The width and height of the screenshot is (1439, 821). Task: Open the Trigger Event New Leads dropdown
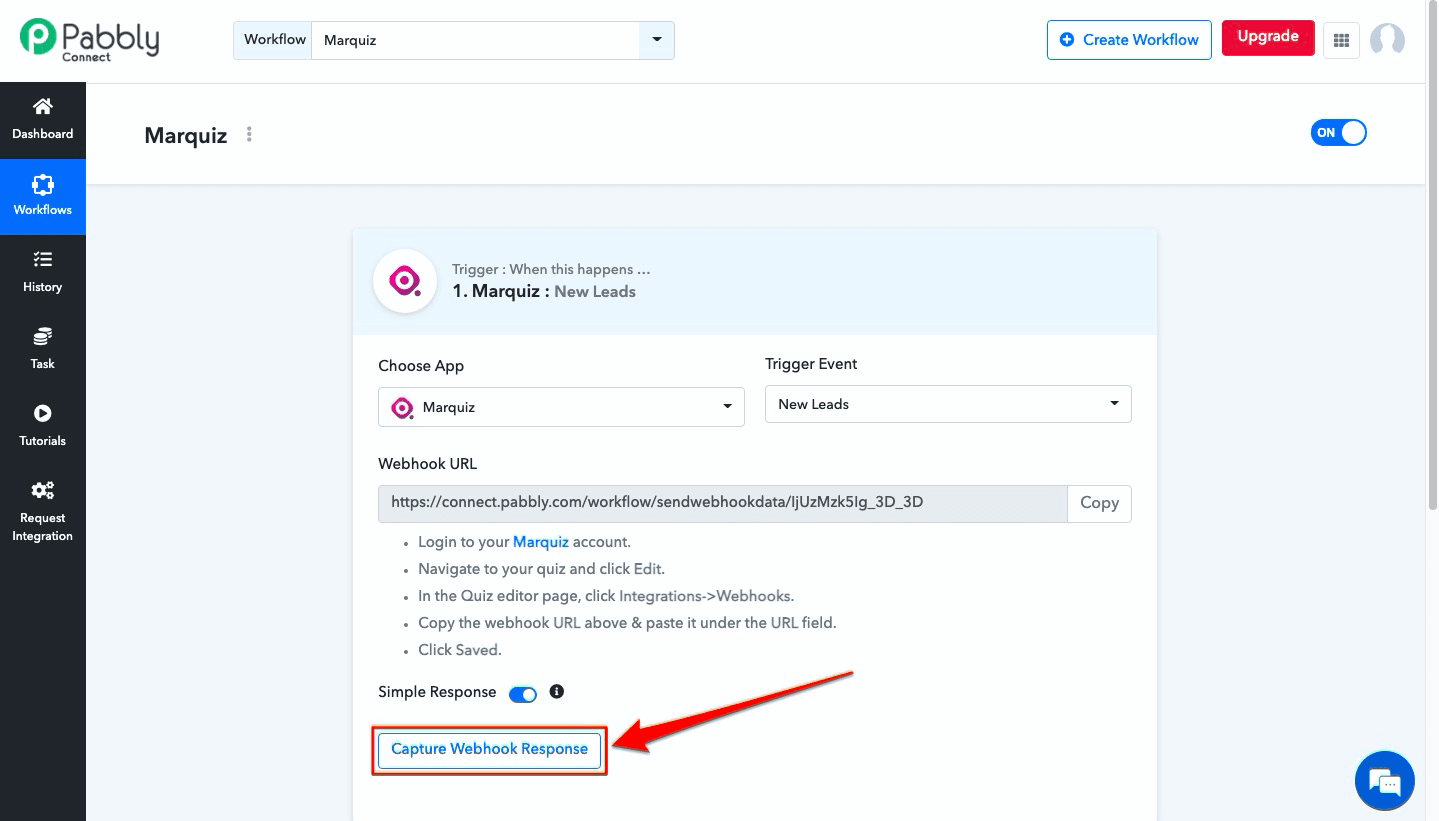click(x=948, y=404)
